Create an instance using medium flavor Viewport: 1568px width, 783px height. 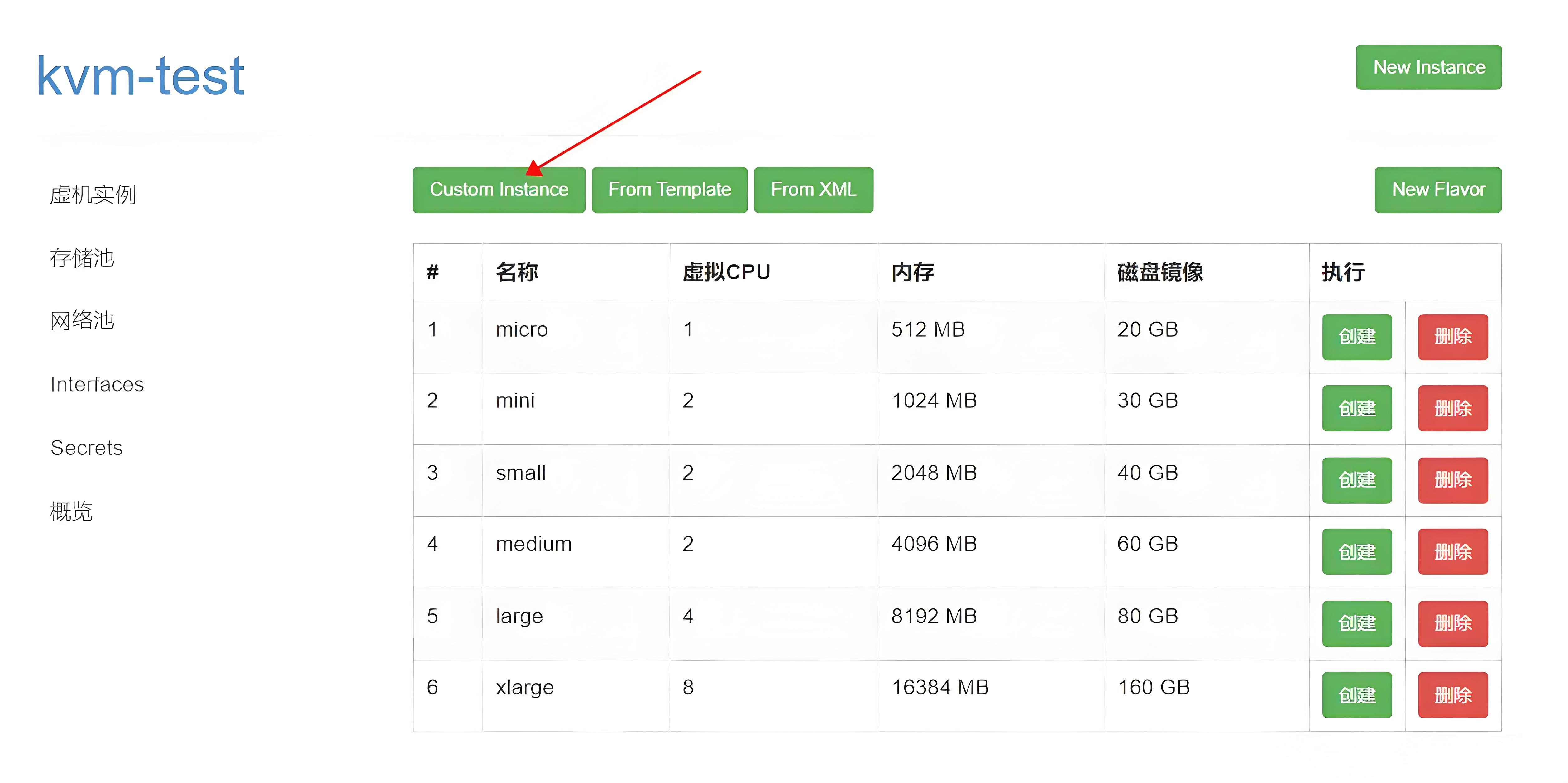pyautogui.click(x=1357, y=552)
